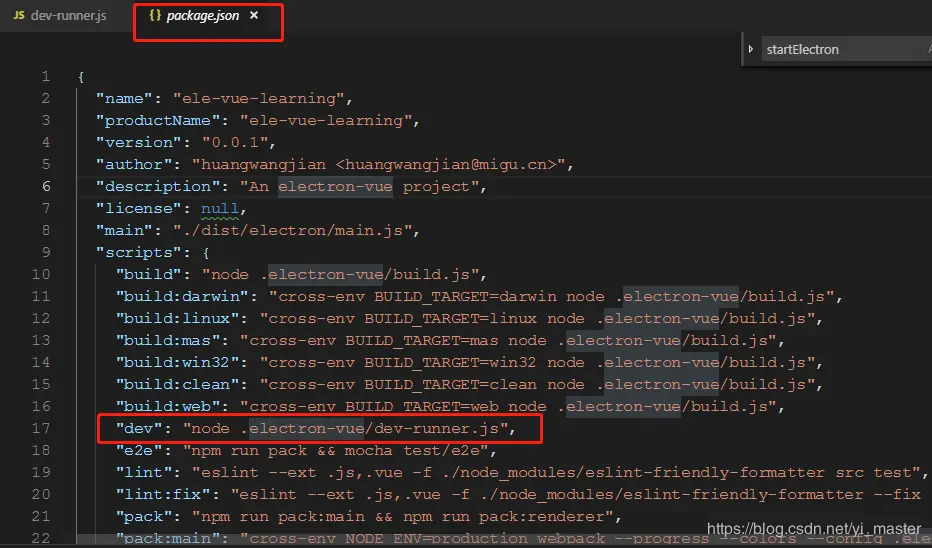932x548 pixels.
Task: Click the "scripts" key on line 9
Action: pos(138,253)
